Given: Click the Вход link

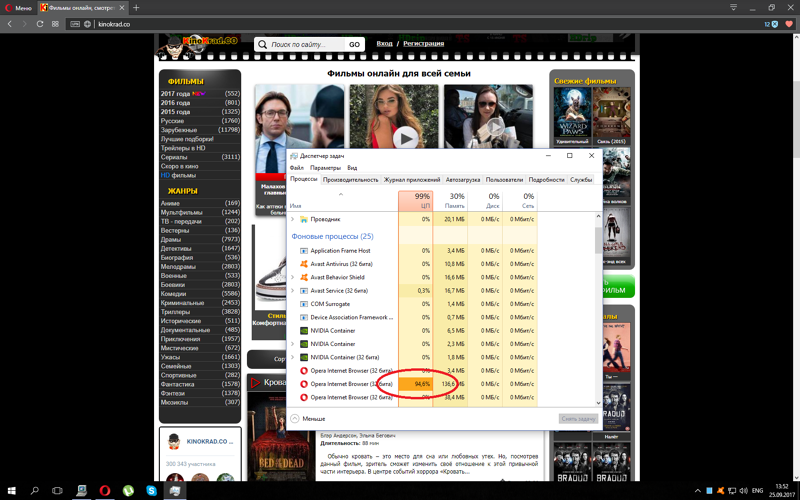Looking at the screenshot, I should (384, 43).
